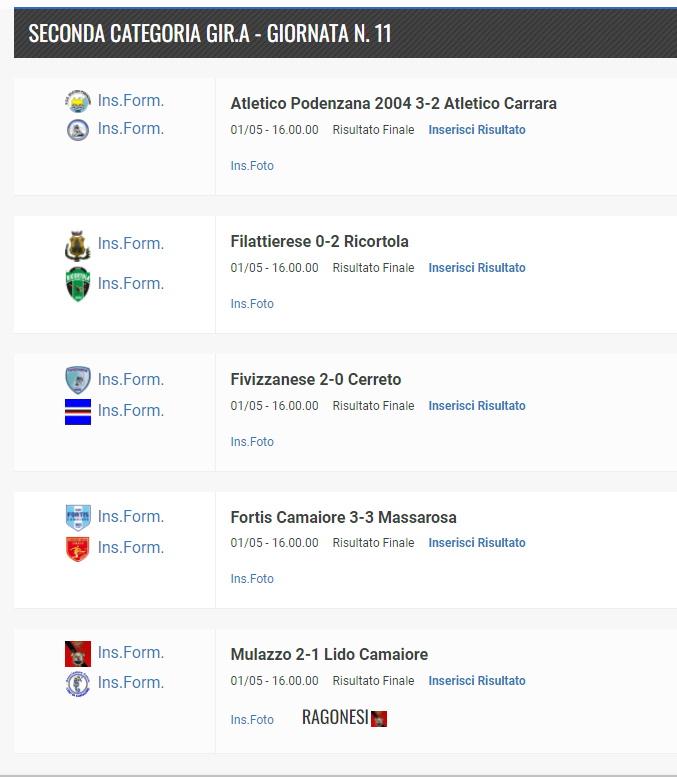This screenshot has width=677, height=777.
Task: Click Ins.Form. link for Atletico Podenzana
Action: pyautogui.click(x=131, y=100)
